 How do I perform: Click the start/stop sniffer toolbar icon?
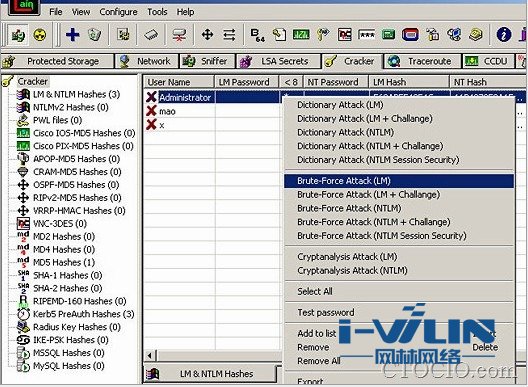18,35
